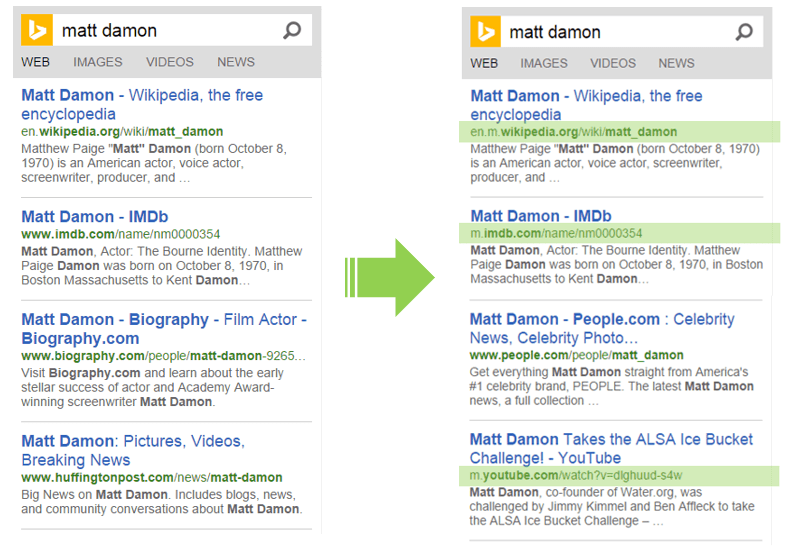Open the VIDEOS tab in the left panel
Image resolution: width=786 pixels, height=550 pixels.
click(170, 62)
